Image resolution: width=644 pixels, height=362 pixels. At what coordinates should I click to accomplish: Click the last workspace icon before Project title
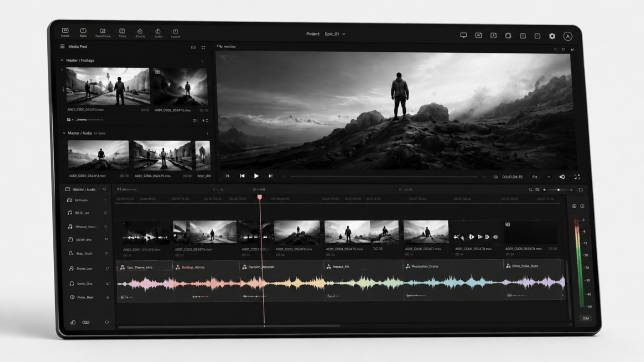[x=175, y=33]
